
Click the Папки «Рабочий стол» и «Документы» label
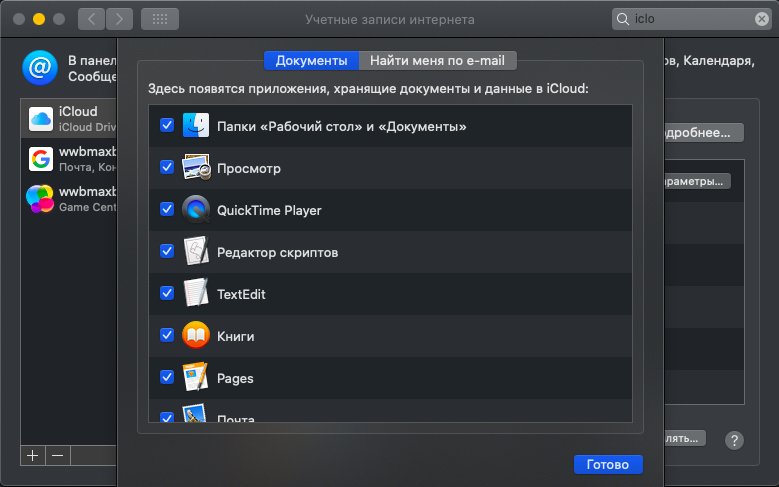[342, 126]
